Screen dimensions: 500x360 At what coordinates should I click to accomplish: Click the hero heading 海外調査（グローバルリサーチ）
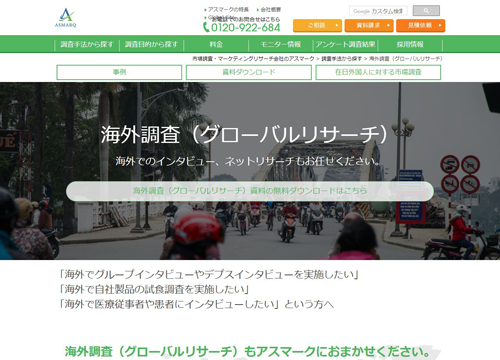point(245,135)
